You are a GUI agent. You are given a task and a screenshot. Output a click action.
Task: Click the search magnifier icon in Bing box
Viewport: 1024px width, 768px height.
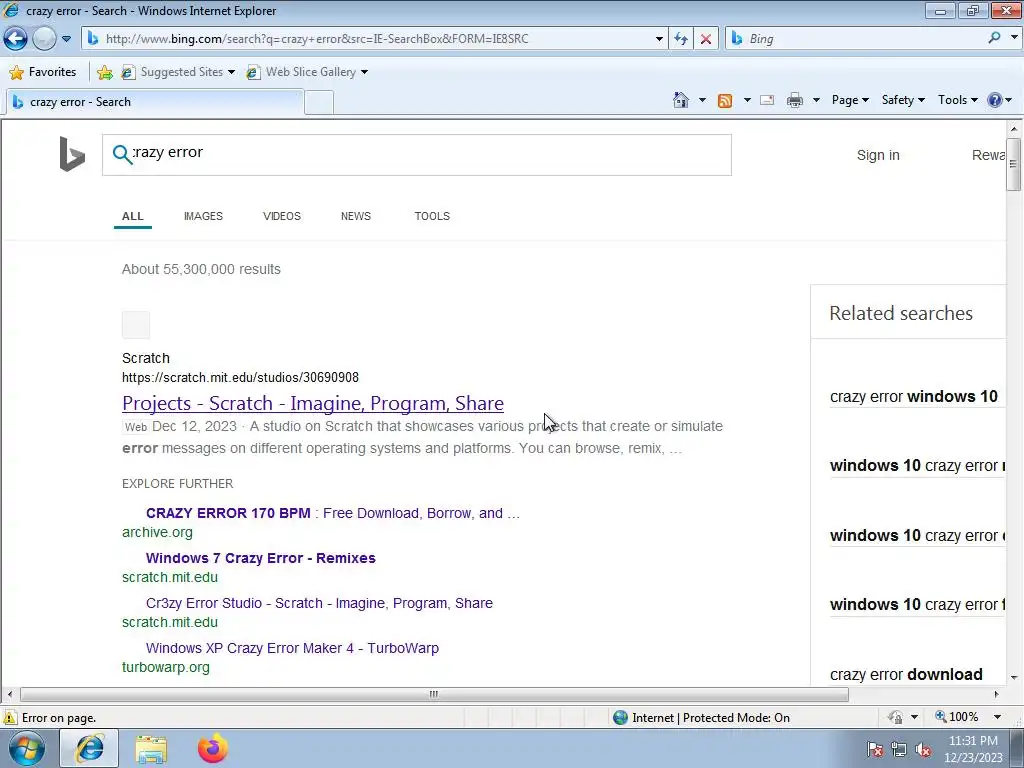[122, 155]
